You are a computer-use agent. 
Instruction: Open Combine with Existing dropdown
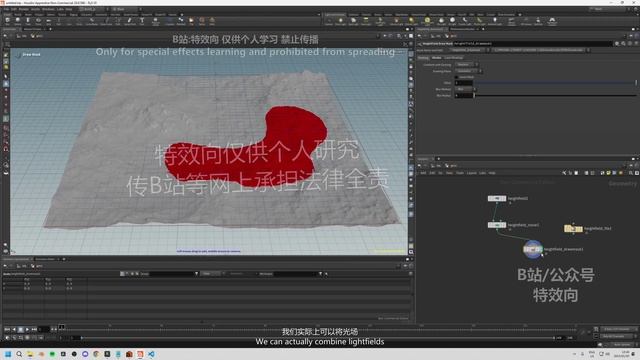click(466, 64)
